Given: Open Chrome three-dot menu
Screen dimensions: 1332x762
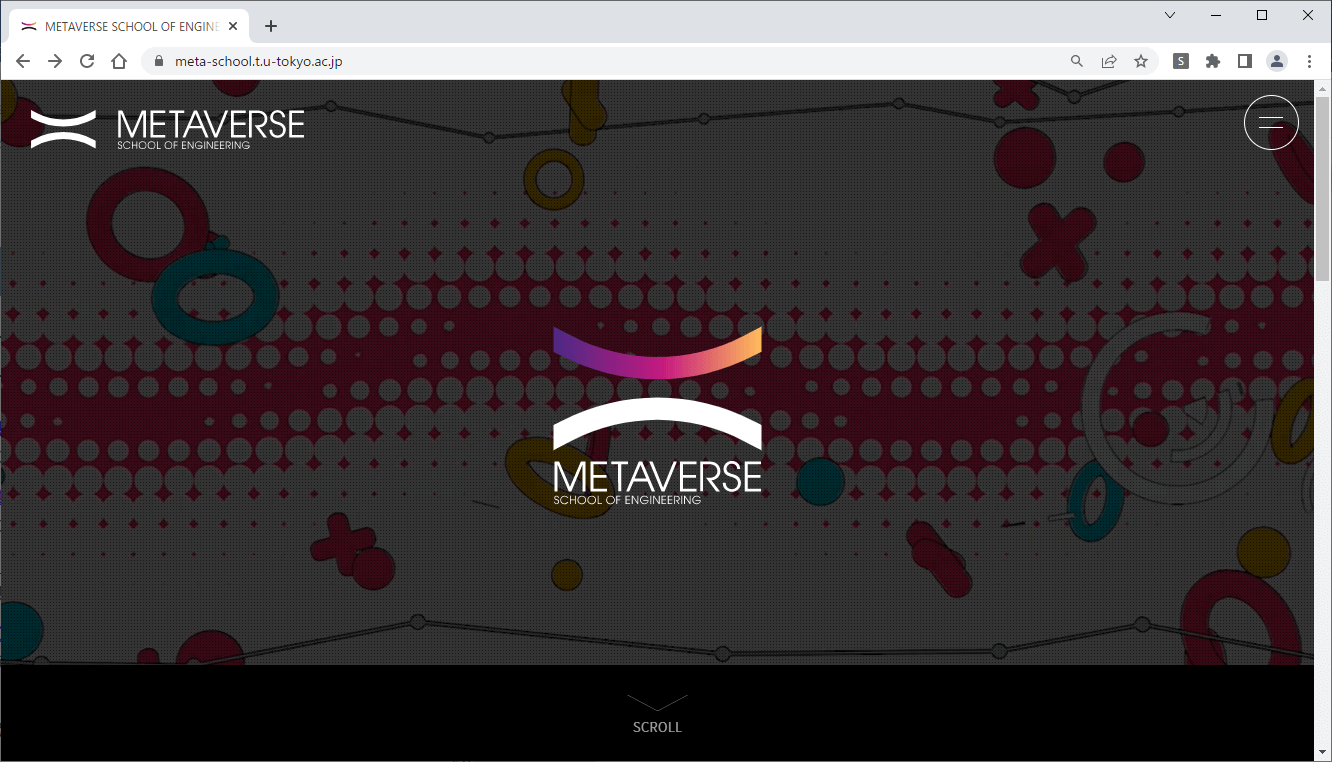Looking at the screenshot, I should click(x=1309, y=61).
